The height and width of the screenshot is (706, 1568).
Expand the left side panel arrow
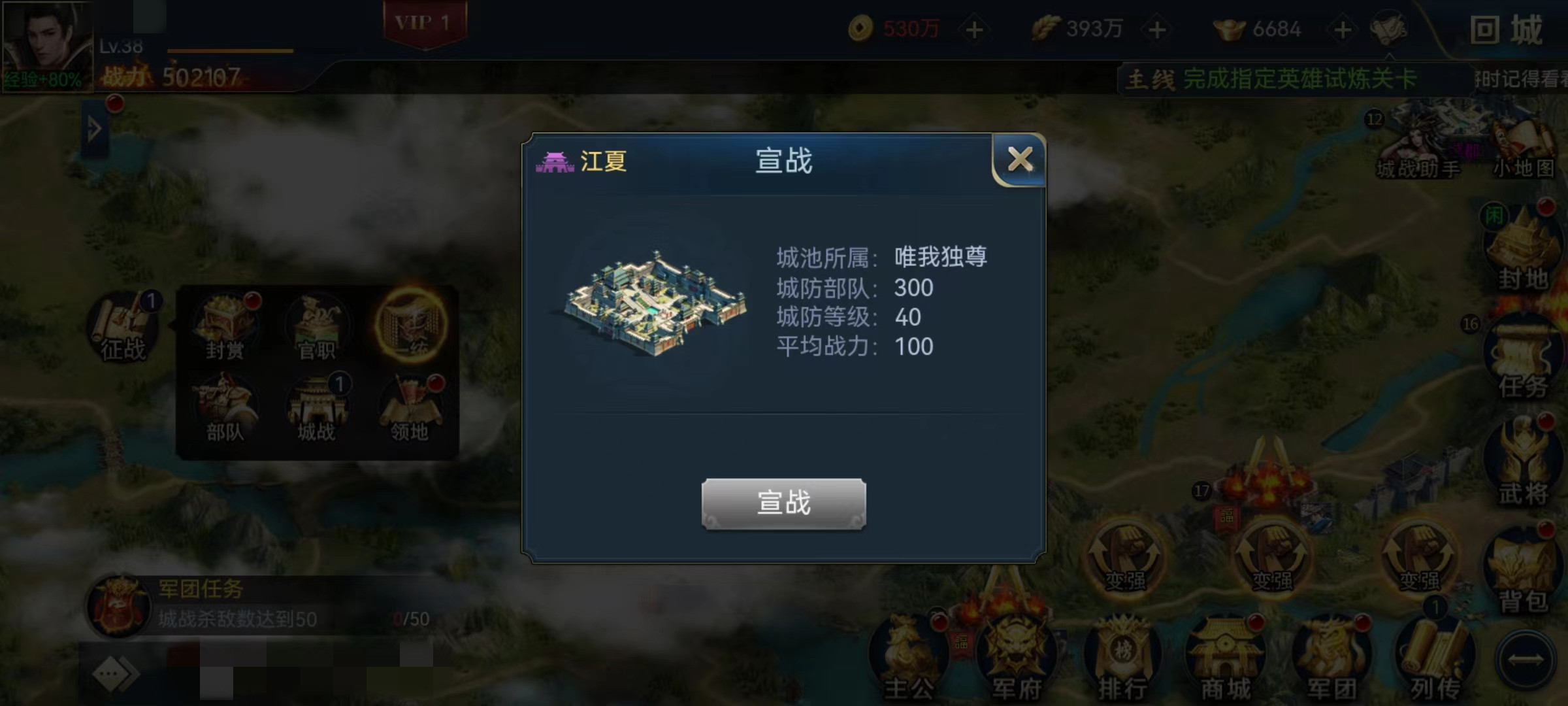[x=94, y=129]
